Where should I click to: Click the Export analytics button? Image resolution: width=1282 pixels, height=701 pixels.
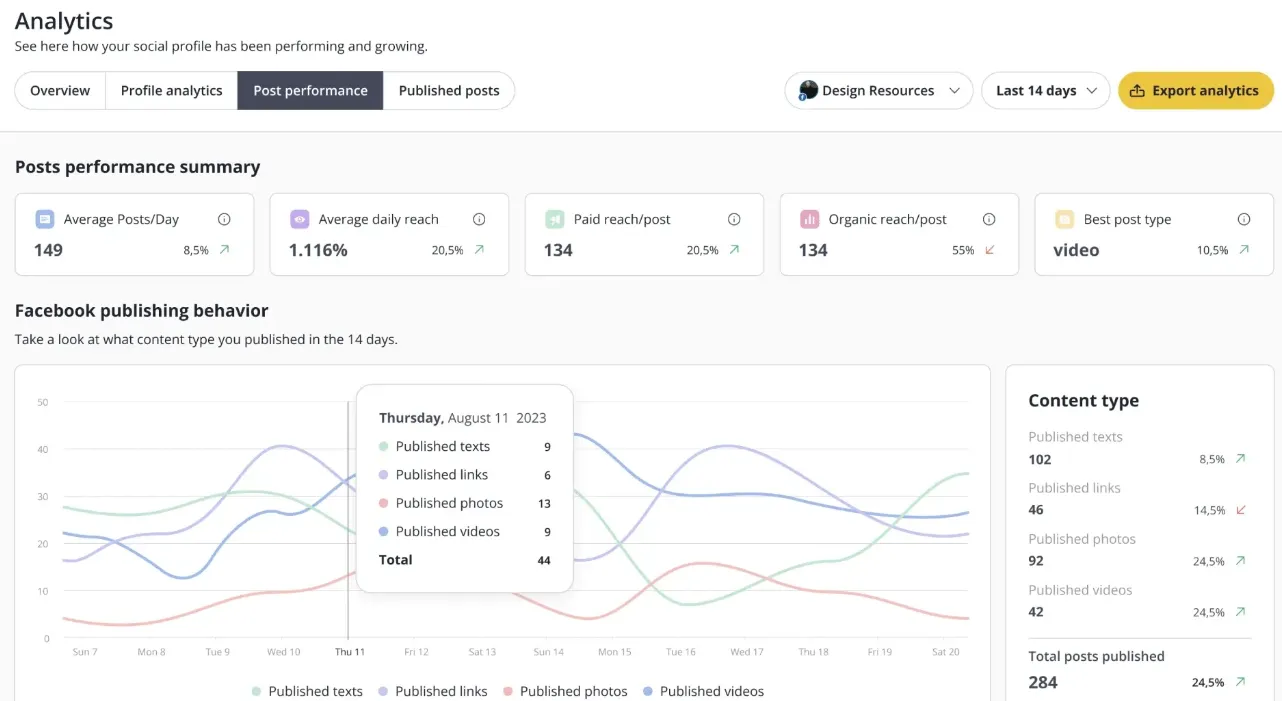click(1195, 90)
